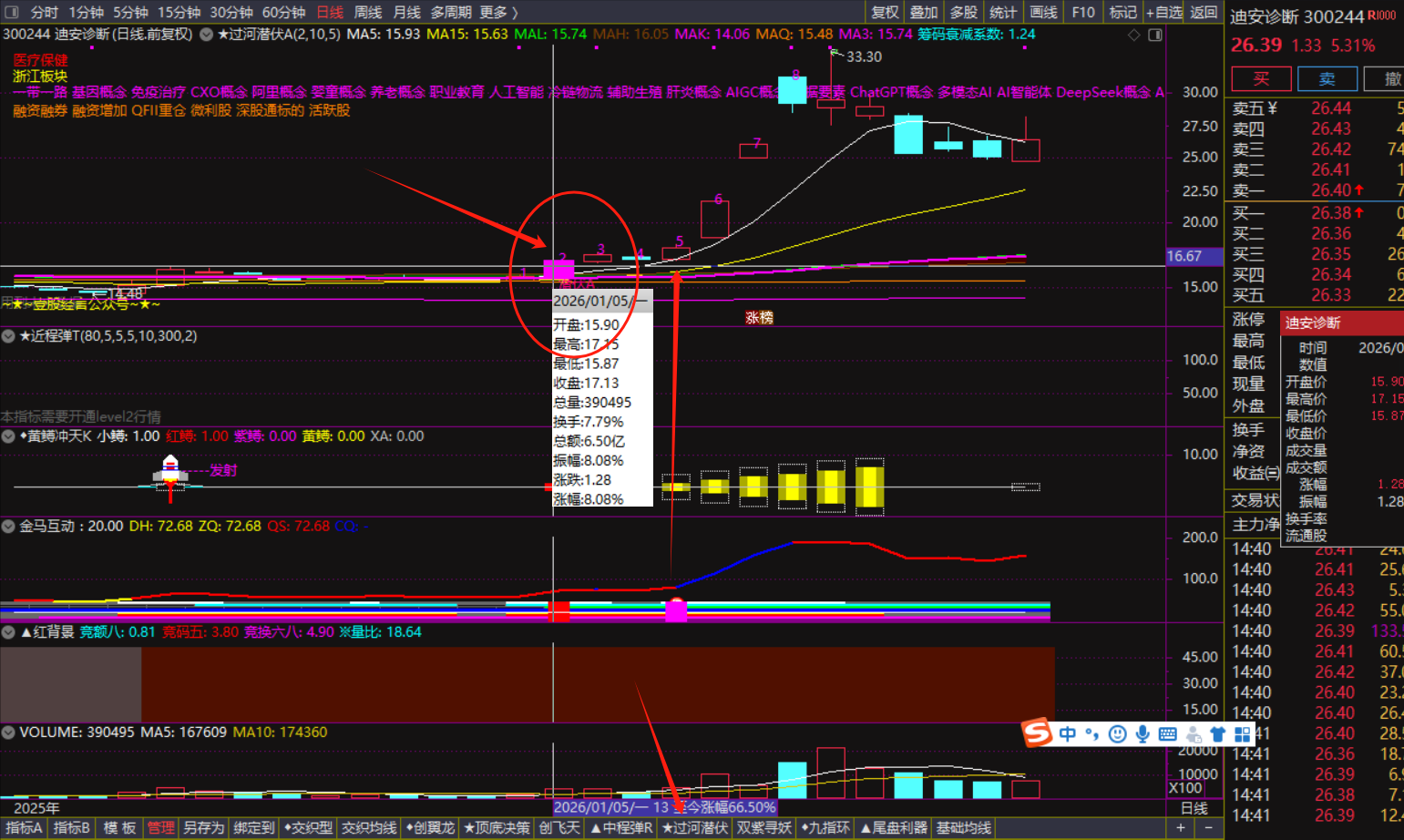Open the Sogou emoji smiley panel
This screenshot has width=1404, height=840.
click(1117, 734)
